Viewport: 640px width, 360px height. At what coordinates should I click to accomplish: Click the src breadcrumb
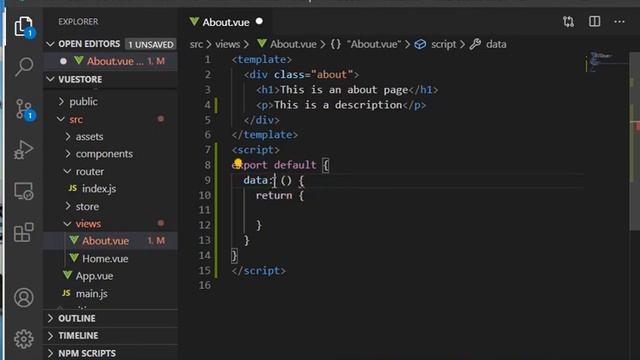[196, 44]
